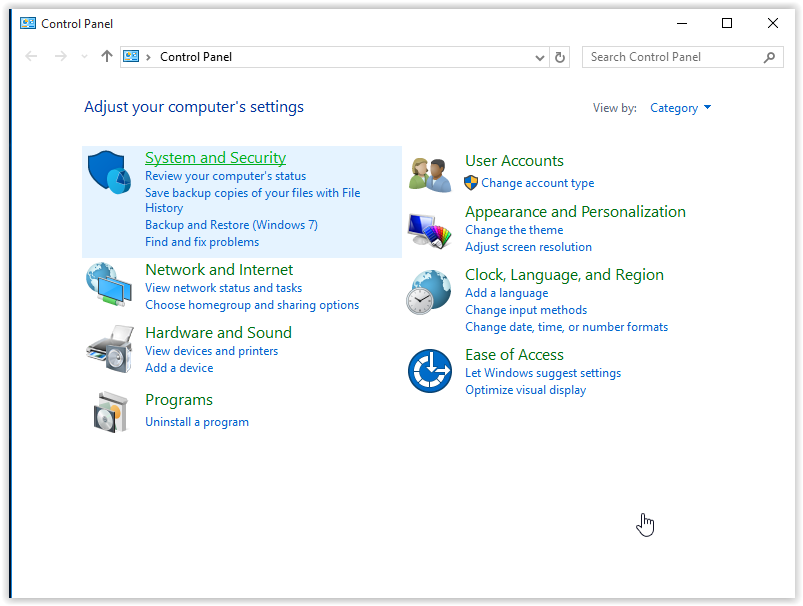803x606 pixels.
Task: Minimize the Control Panel window
Action: (x=682, y=24)
